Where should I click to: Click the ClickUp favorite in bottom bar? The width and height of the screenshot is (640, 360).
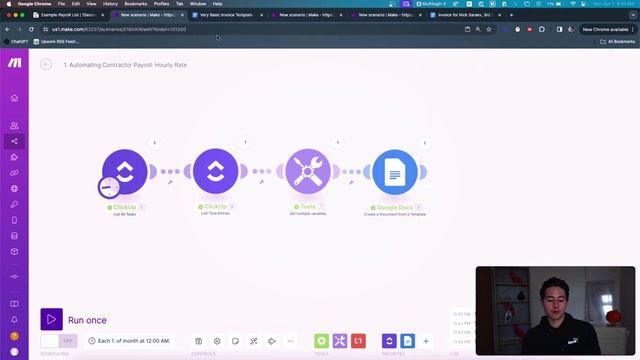[389, 341]
